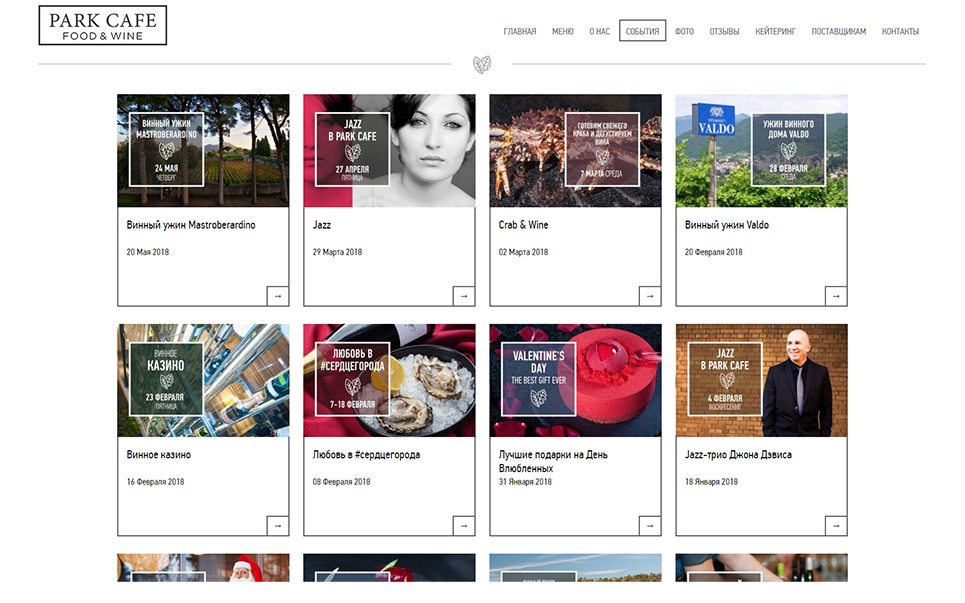Open the arrow on День Влюбленных card
The width and height of the screenshot is (965, 603).
(x=650, y=526)
